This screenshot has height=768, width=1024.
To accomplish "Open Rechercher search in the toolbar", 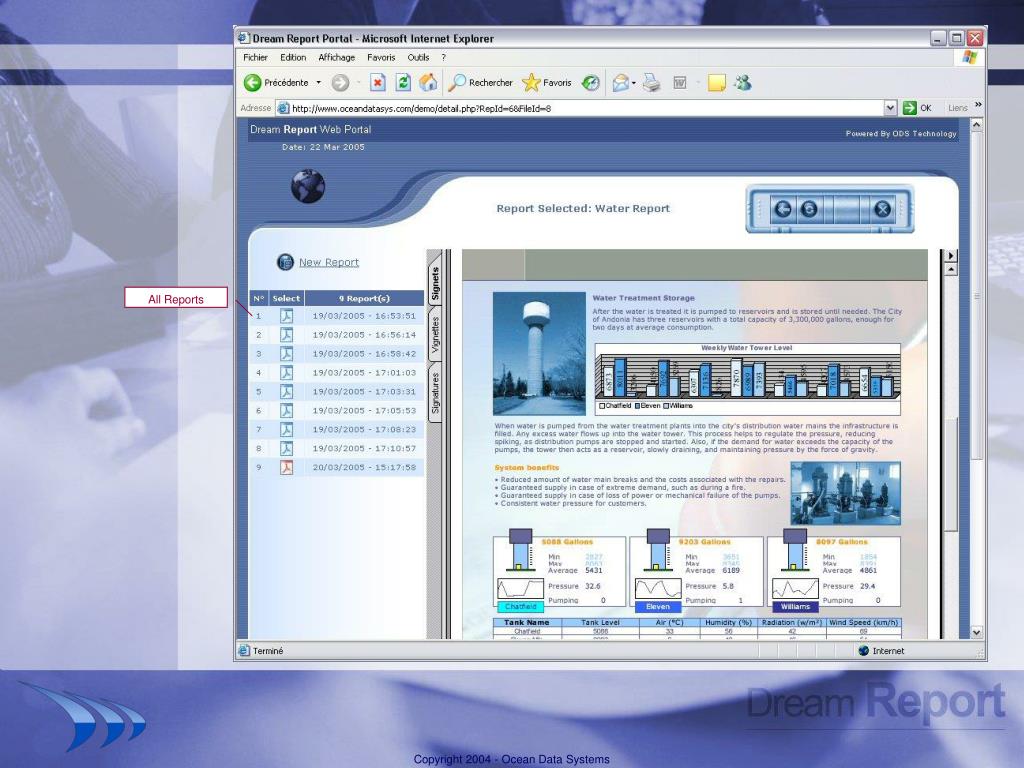I will (x=480, y=83).
